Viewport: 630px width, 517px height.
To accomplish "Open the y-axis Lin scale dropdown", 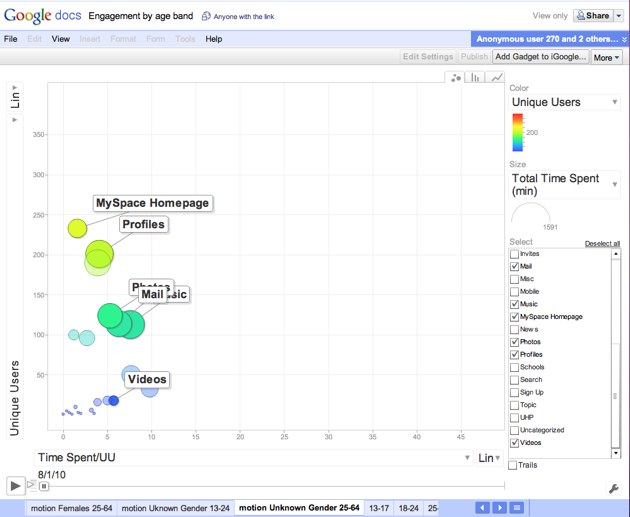I will (x=15, y=96).
